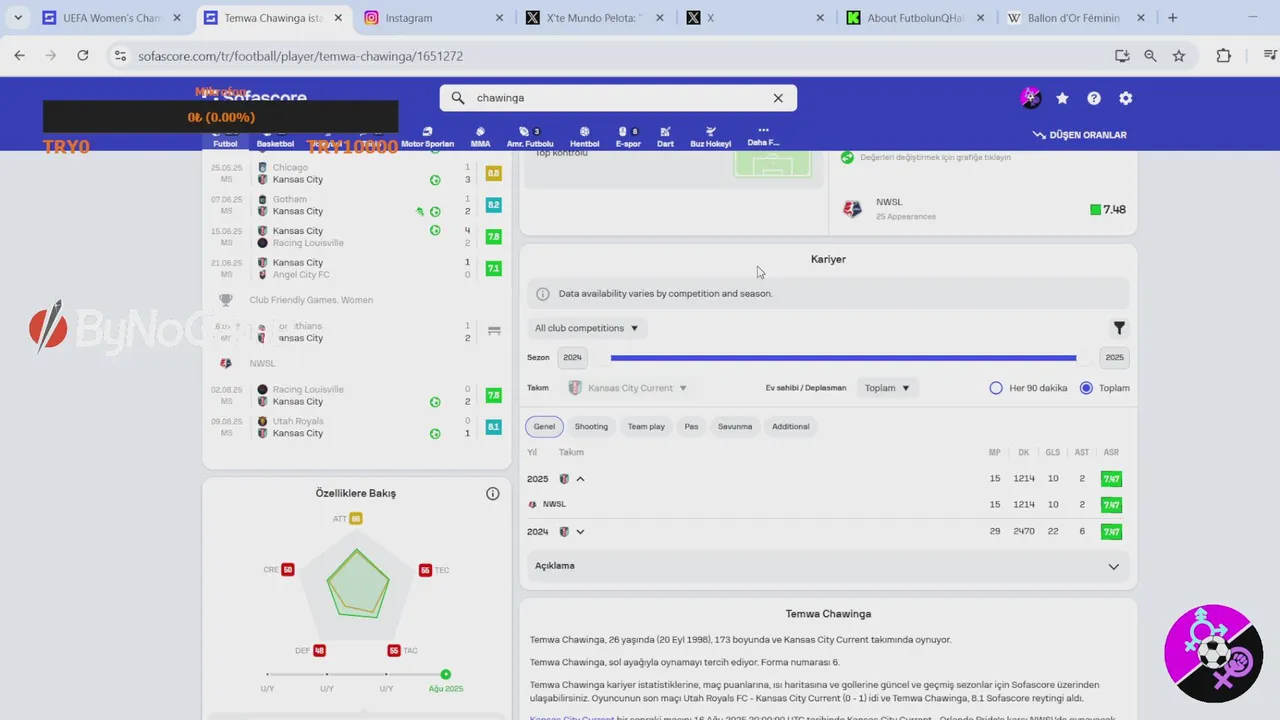Viewport: 1280px width, 720px height.
Task: Expand the 2024 season row
Action: (x=580, y=532)
